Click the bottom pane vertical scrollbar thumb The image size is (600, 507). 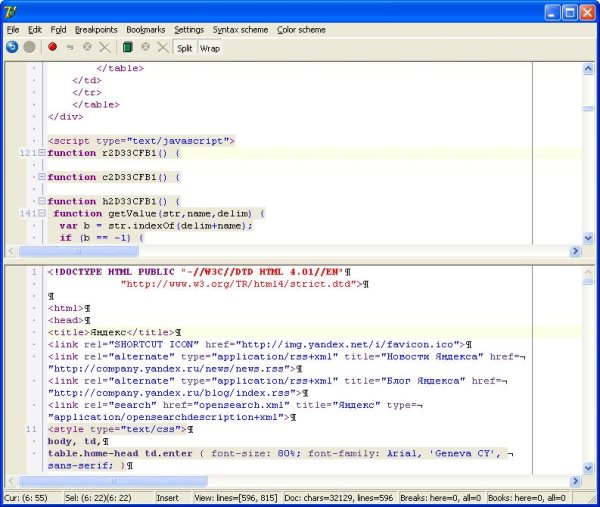pyautogui.click(x=588, y=282)
